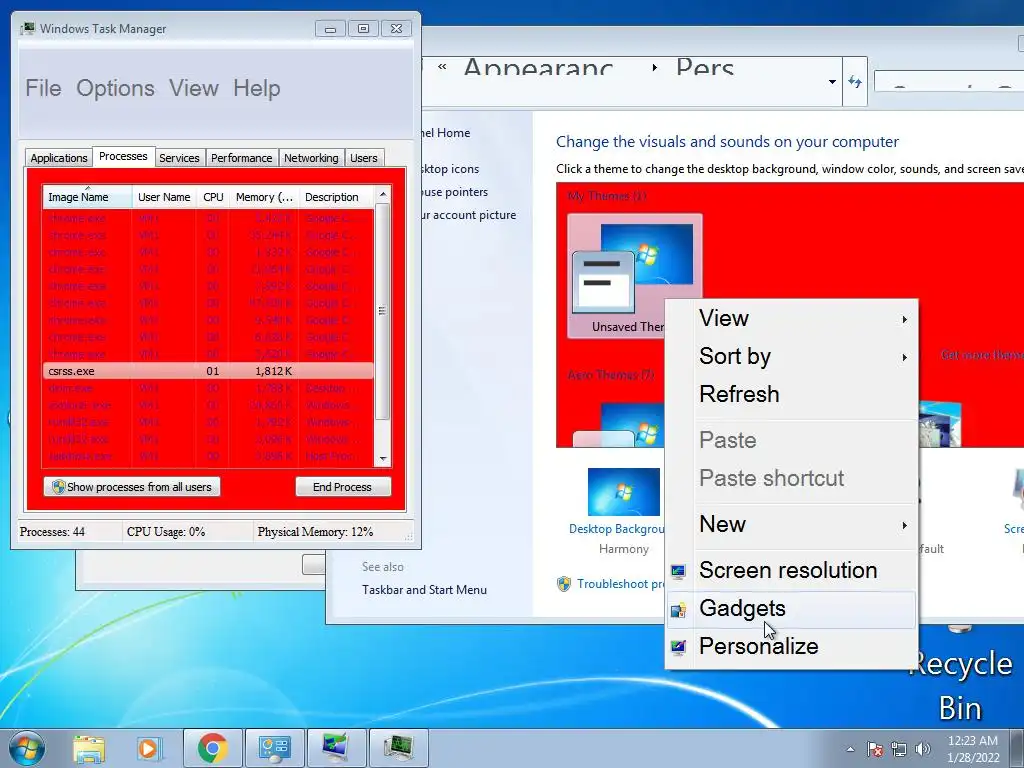Switch to the Users tab
This screenshot has width=1024, height=768.
(x=364, y=158)
